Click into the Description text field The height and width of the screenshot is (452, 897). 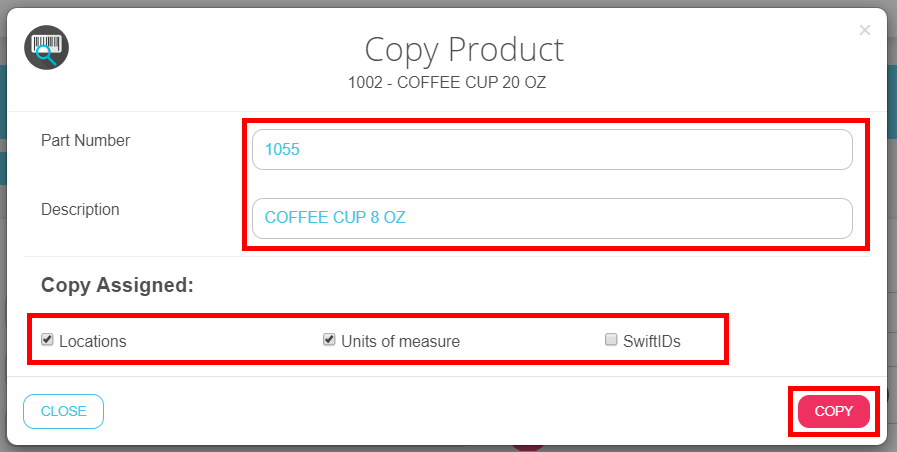coord(552,218)
